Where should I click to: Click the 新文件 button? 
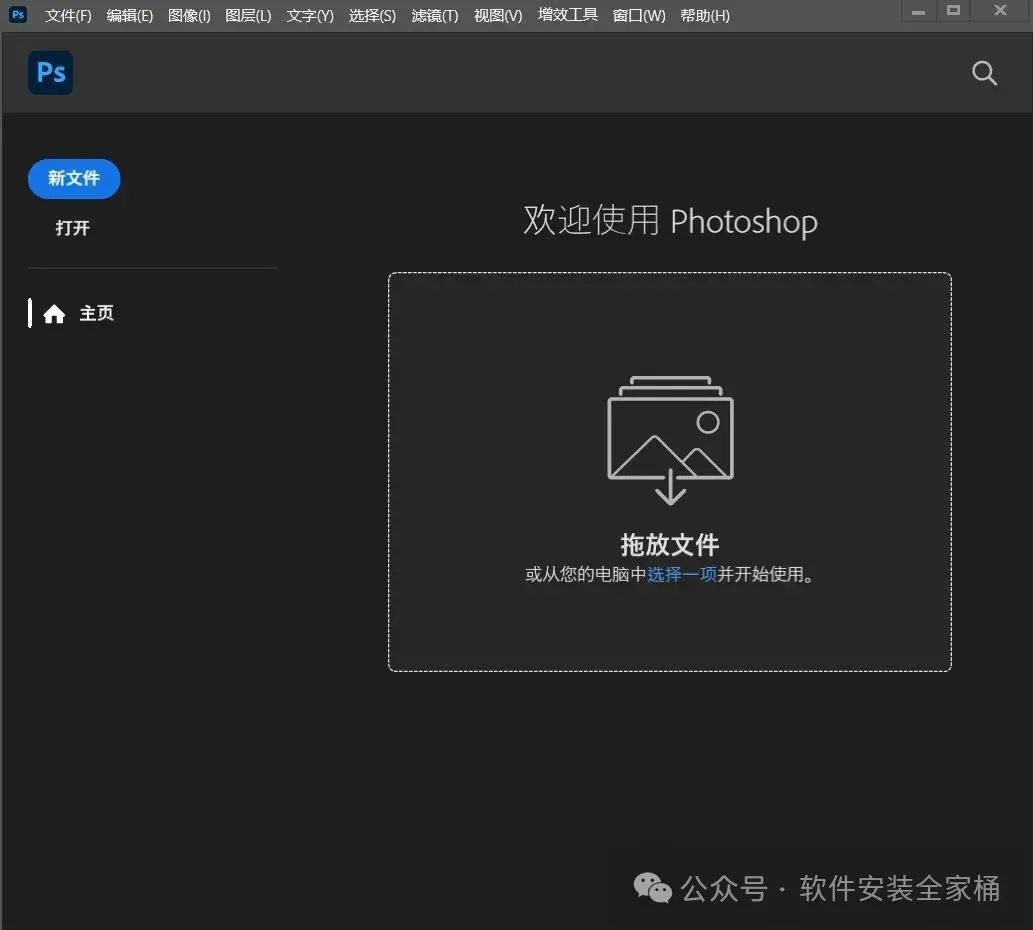[74, 178]
